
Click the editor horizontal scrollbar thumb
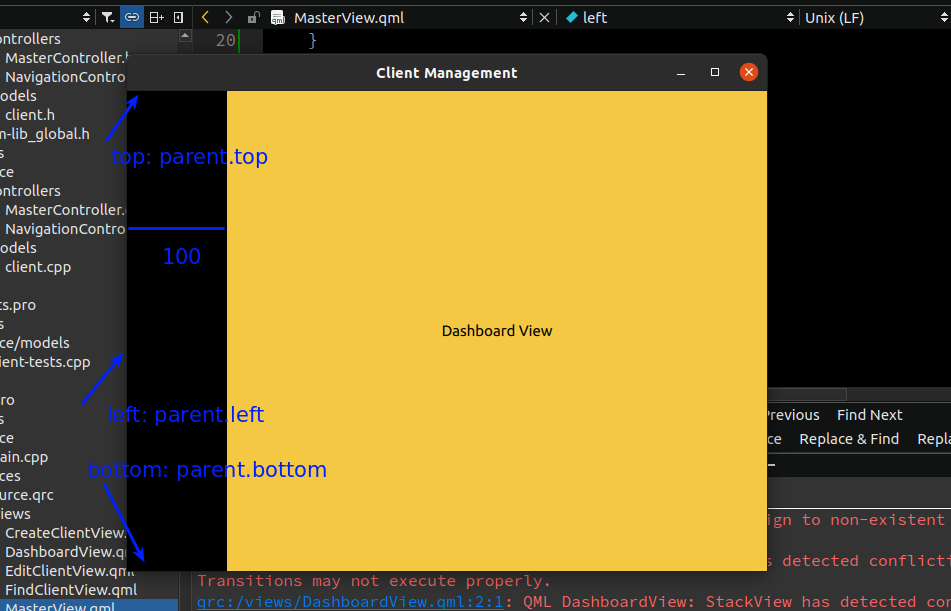pyautogui.click(x=807, y=395)
